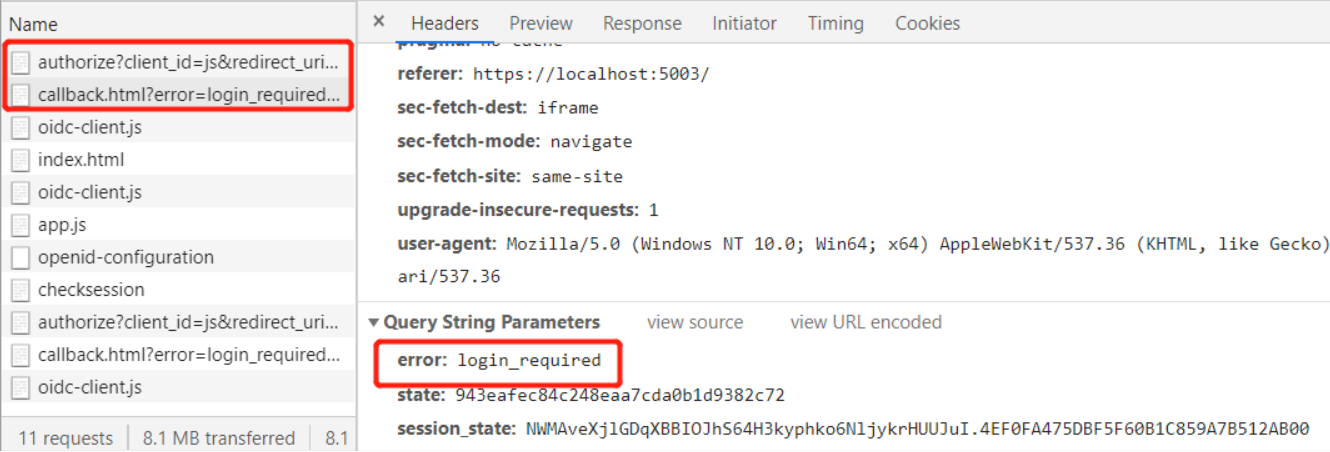1330x452 pixels.
Task: Click the file icon of bottom callback.html request
Action: click(20, 355)
